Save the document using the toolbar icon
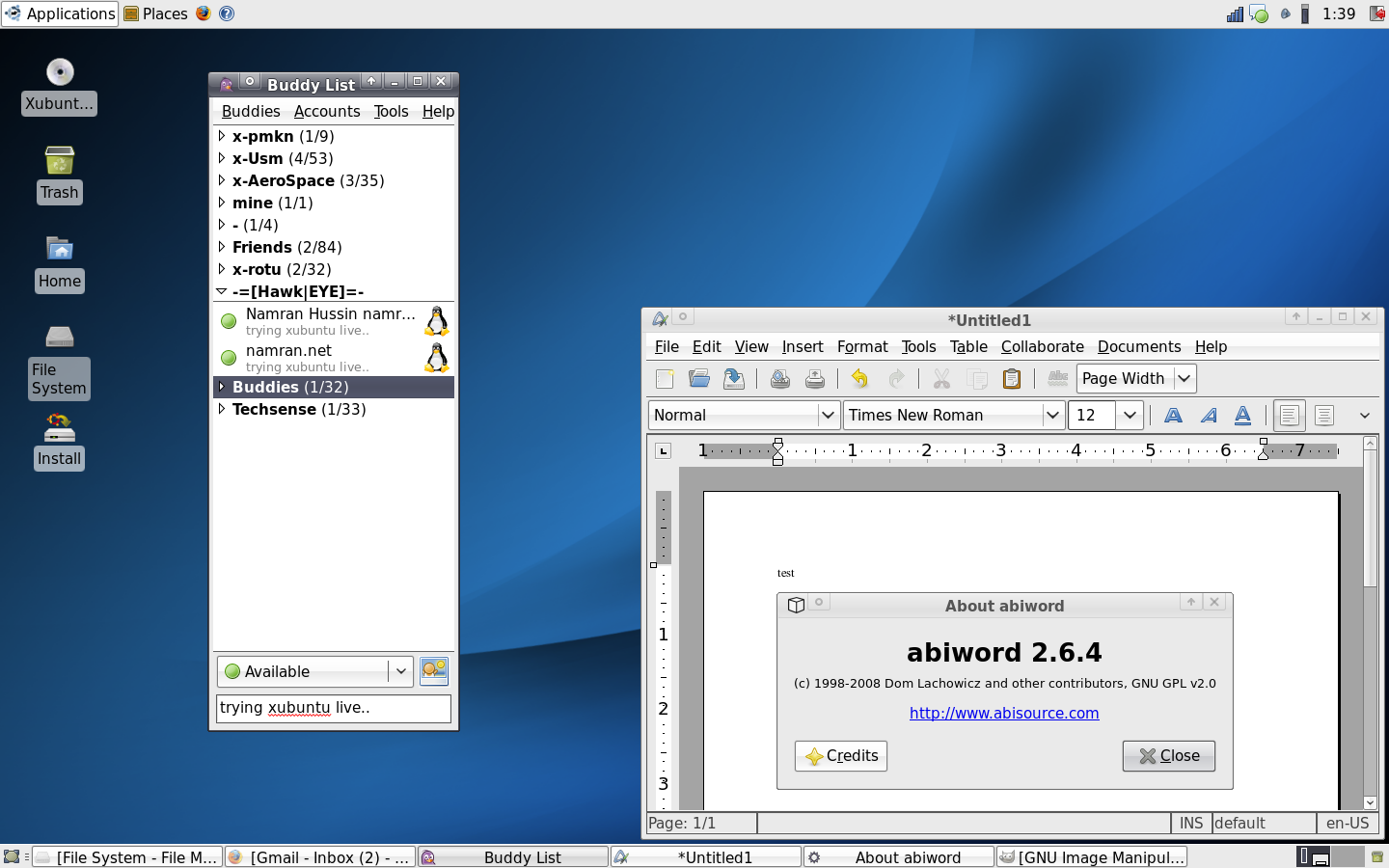Screen dimensions: 1389x868 [734, 379]
